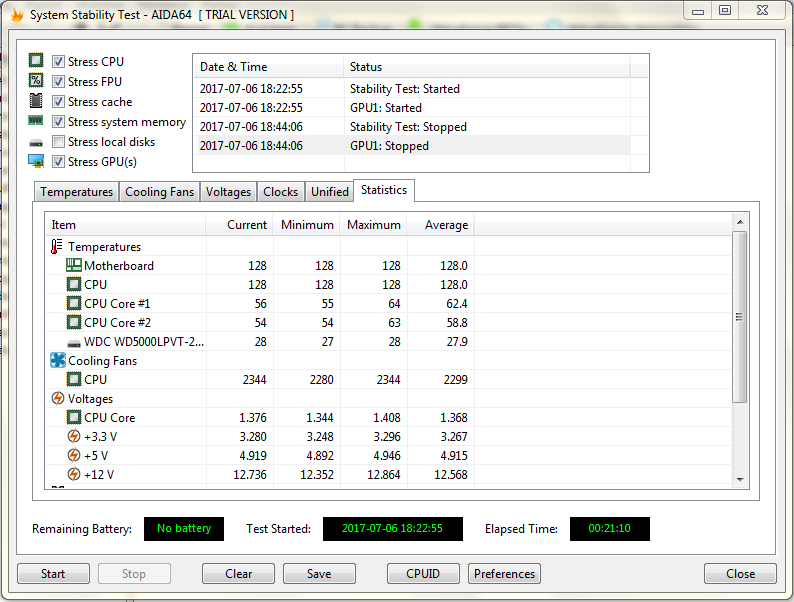Viewport: 794px width, 602px height.
Task: Click the Status column header in log
Action: tap(487, 67)
